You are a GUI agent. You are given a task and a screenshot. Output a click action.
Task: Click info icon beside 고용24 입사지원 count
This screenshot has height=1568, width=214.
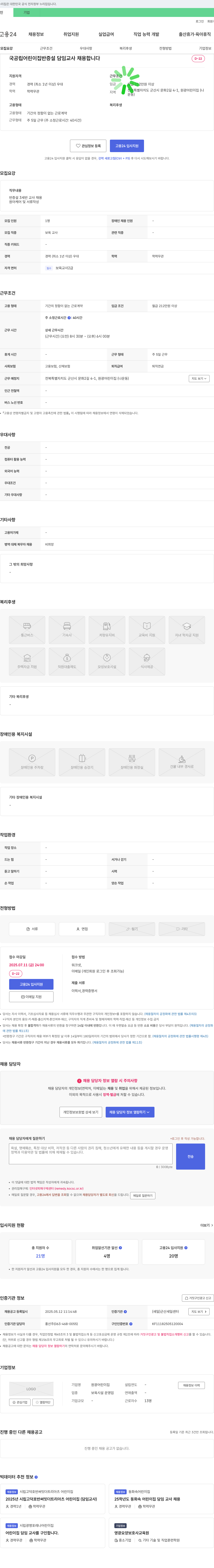coord(186,1247)
